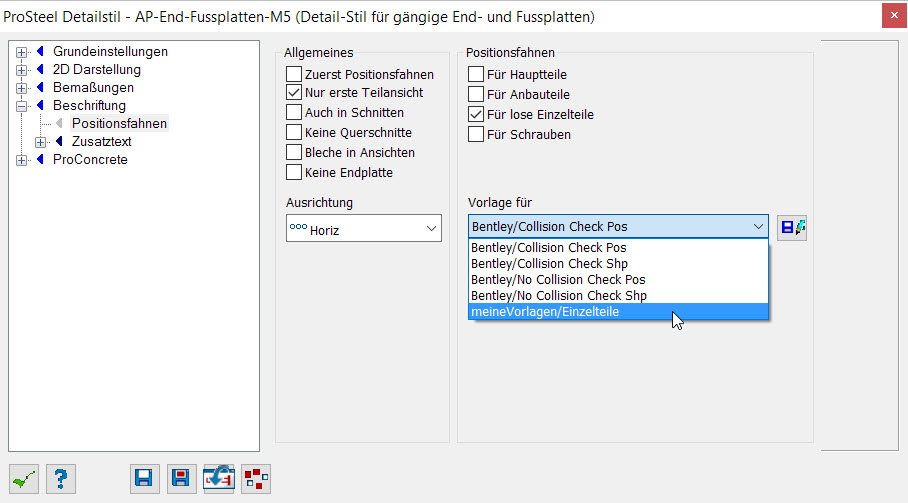Click the load template icon with blue arrow

(x=218, y=479)
